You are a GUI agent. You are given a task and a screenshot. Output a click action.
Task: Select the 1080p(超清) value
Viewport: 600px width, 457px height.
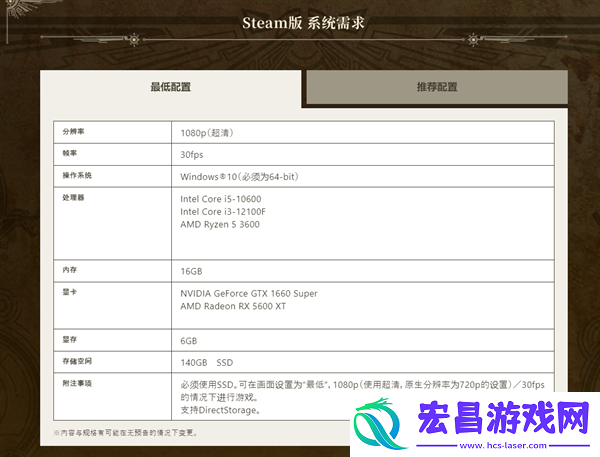pos(207,133)
